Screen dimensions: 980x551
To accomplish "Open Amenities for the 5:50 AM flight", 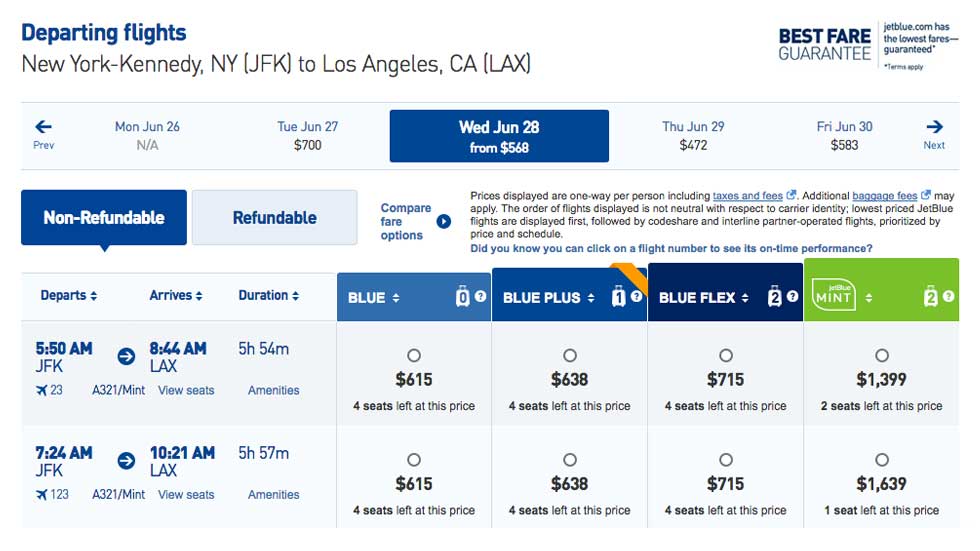I will point(273,390).
